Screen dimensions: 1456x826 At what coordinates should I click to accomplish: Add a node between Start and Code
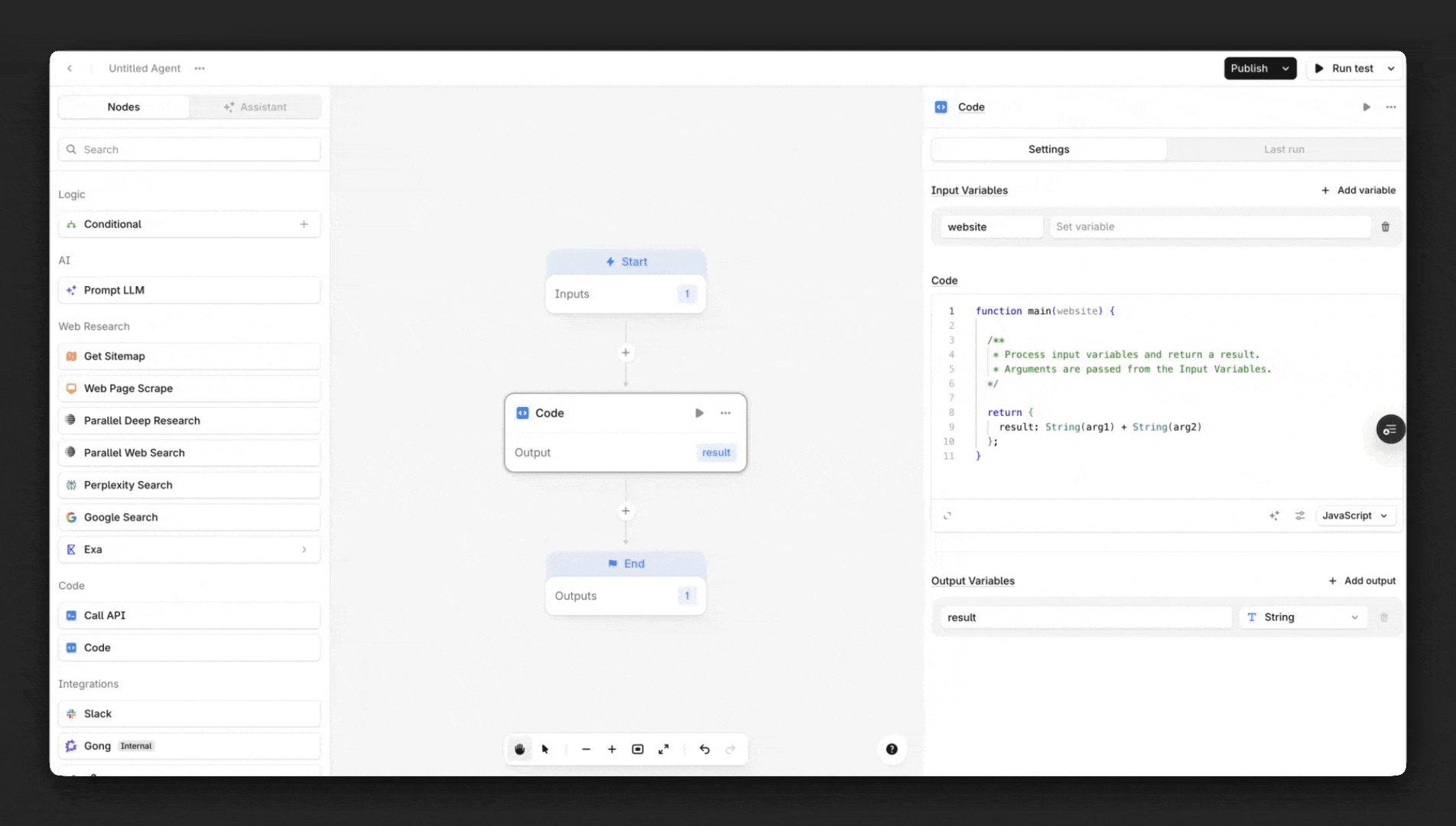click(626, 353)
